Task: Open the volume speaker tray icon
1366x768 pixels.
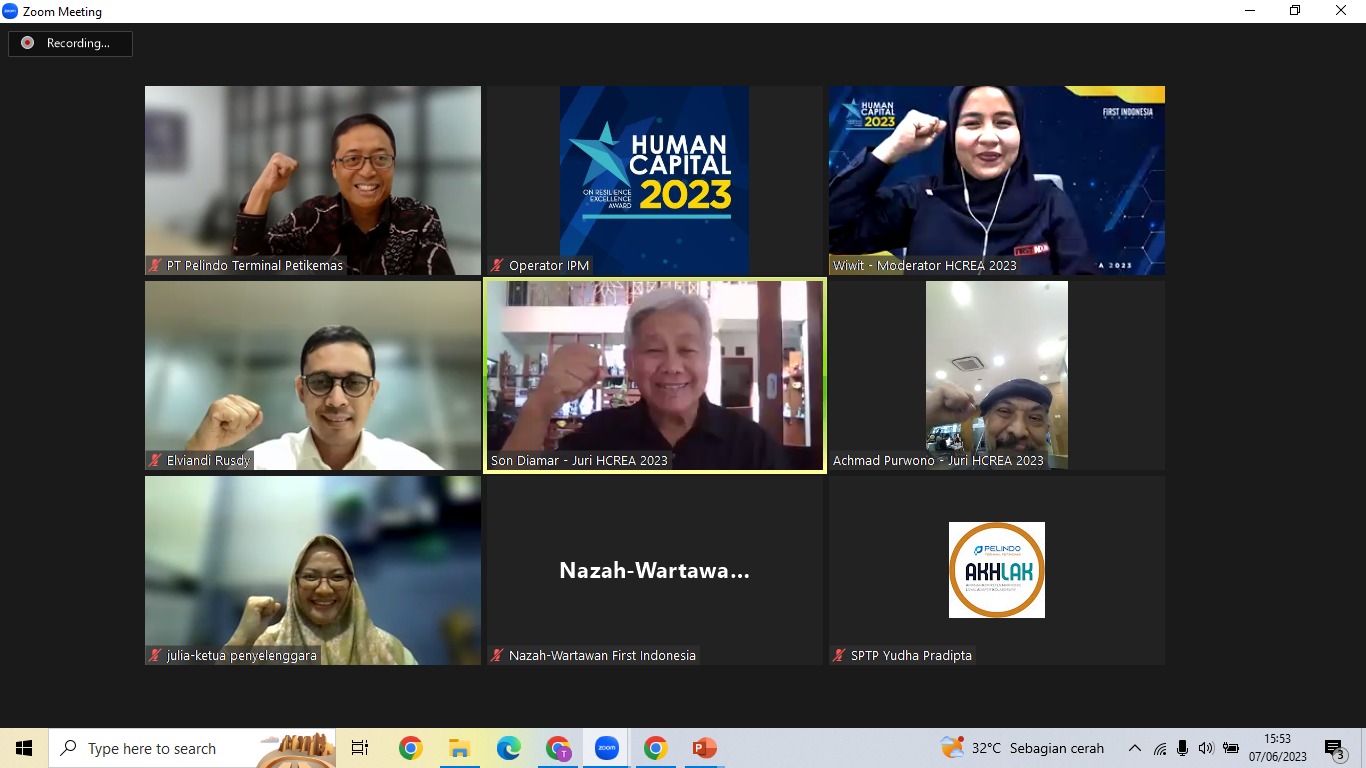Action: click(x=1206, y=748)
